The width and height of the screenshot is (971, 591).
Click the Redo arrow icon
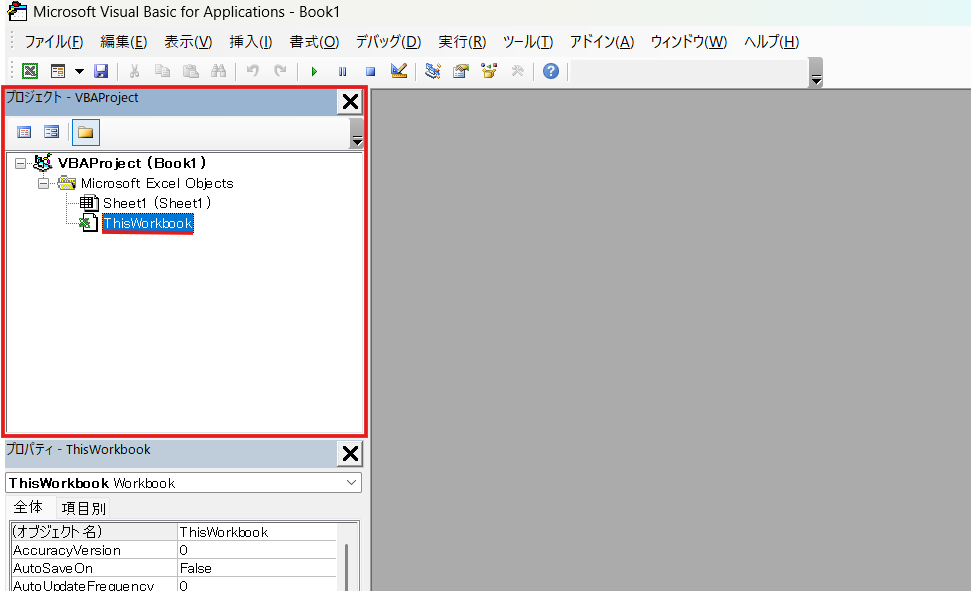click(281, 71)
